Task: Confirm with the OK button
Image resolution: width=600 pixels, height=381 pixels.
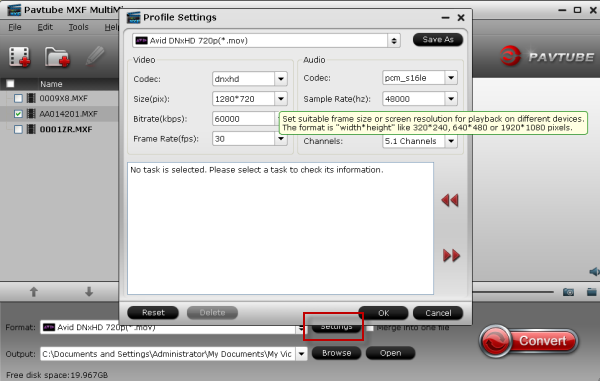Action: pyautogui.click(x=383, y=313)
